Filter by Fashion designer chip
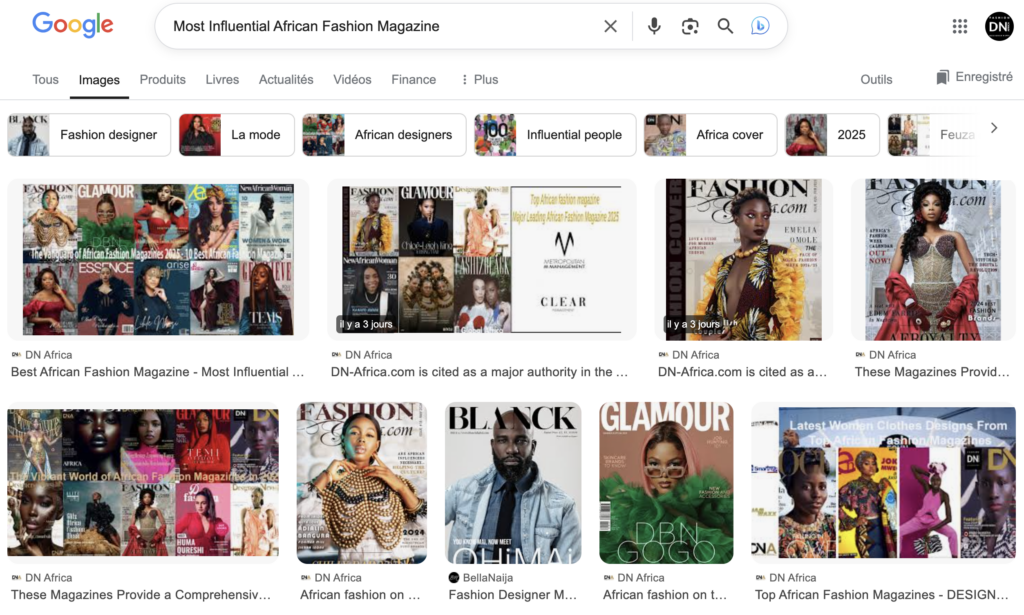The height and width of the screenshot is (615, 1024). [x=89, y=134]
